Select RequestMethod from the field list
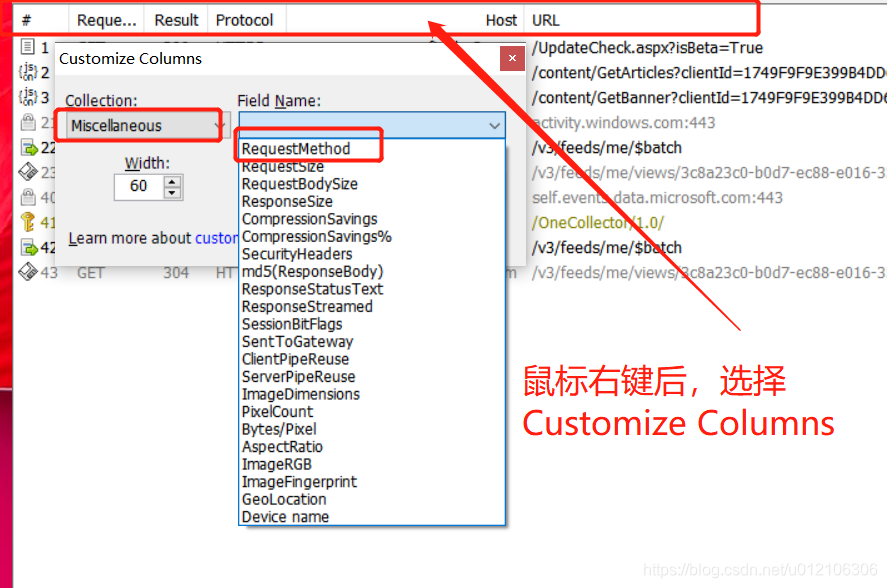The height and width of the screenshot is (588, 887). (296, 149)
